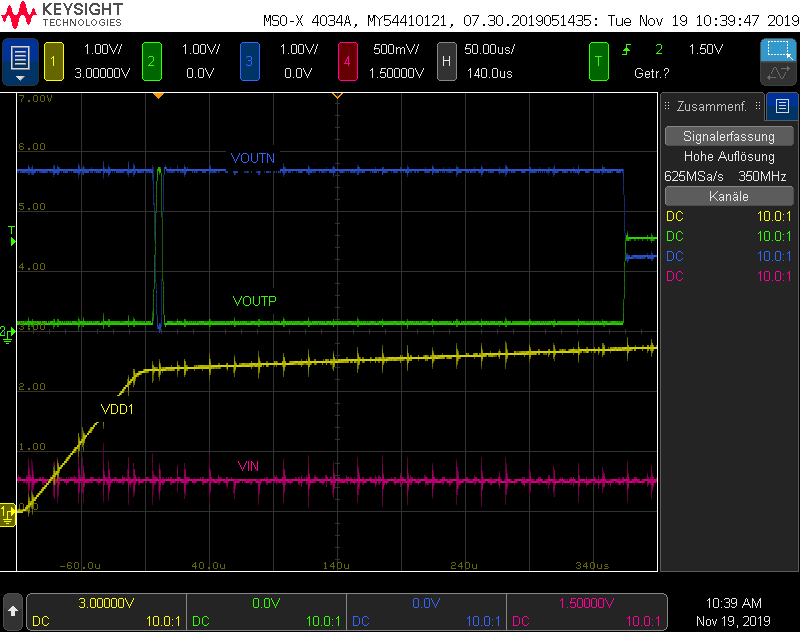Select the VOUTN waveform label
The width and height of the screenshot is (800, 632).
pyautogui.click(x=253, y=158)
